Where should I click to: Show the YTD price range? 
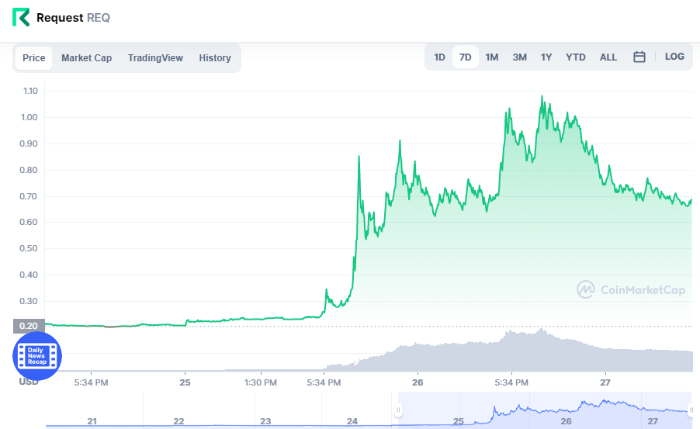[x=575, y=57]
